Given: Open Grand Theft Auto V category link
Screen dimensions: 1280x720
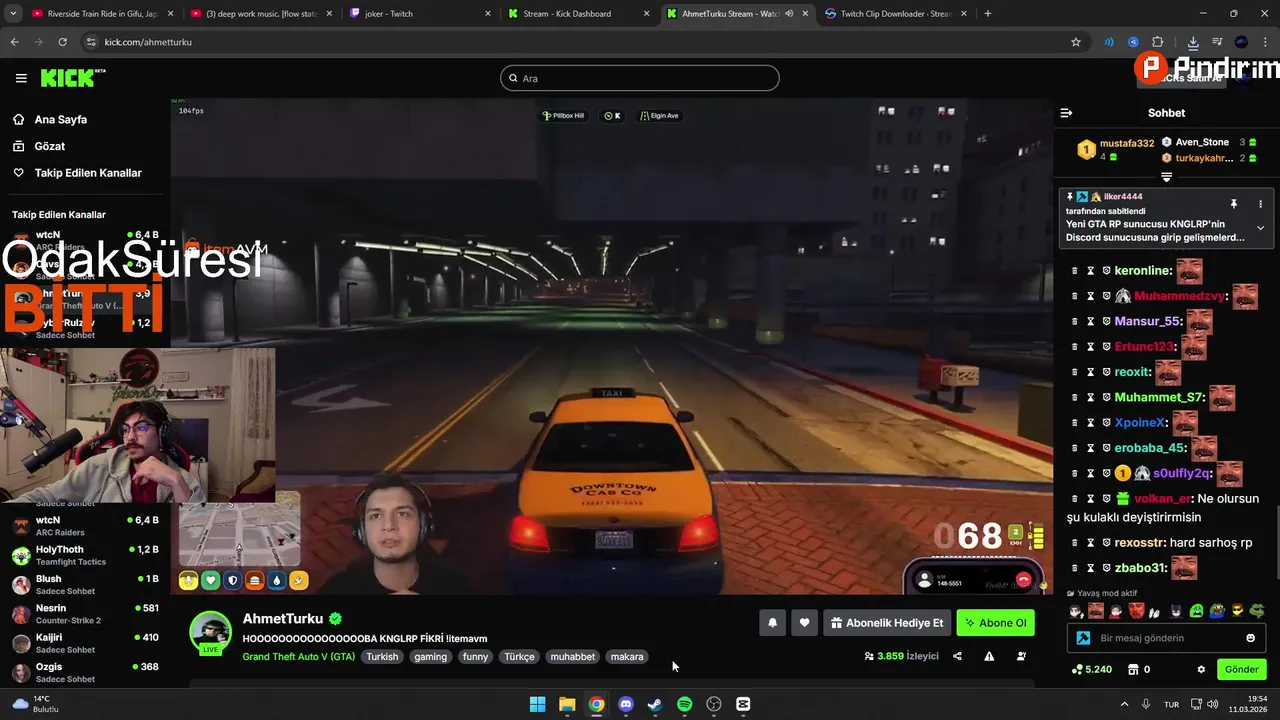Looking at the screenshot, I should (298, 657).
